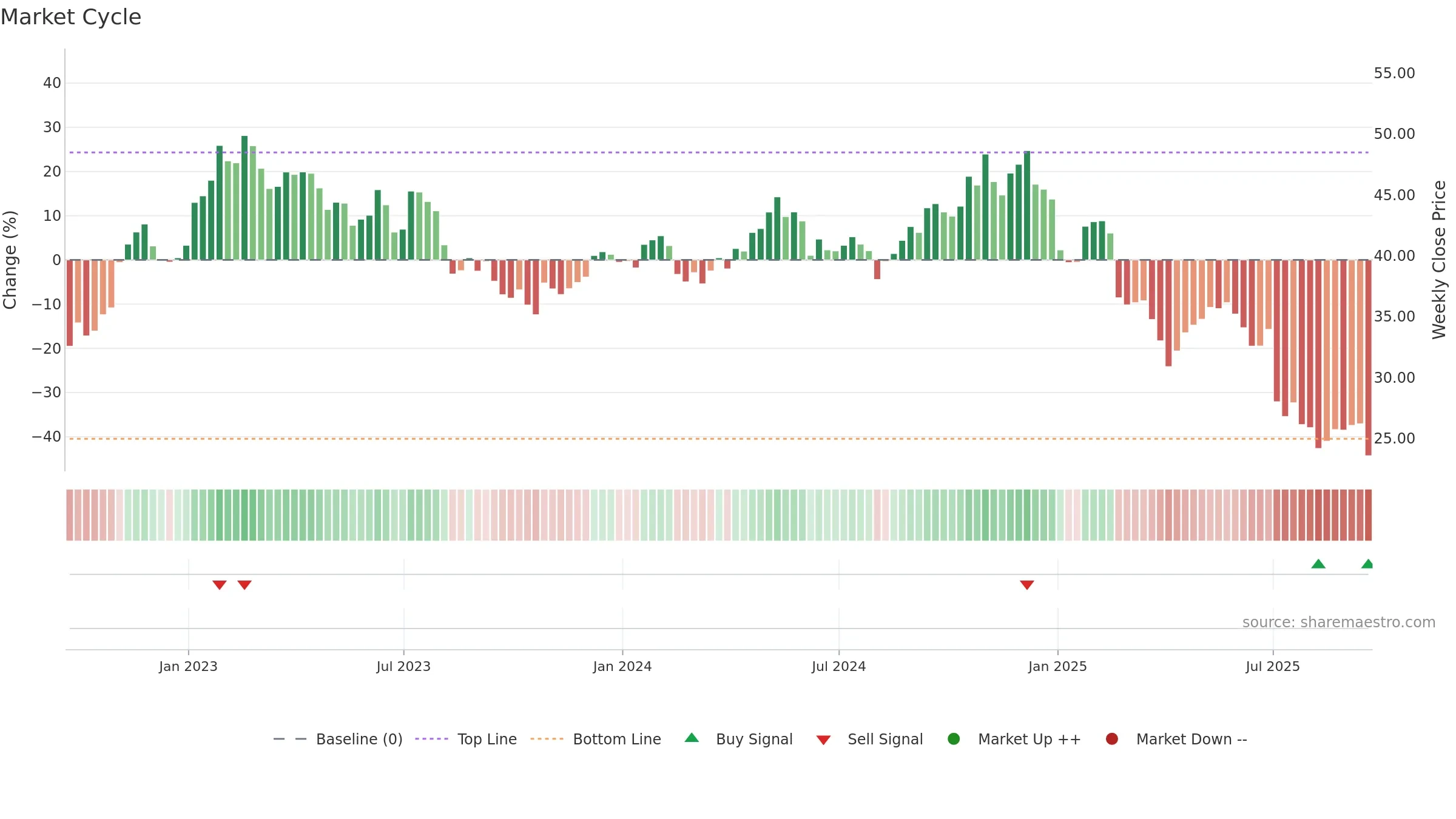1456x819 pixels.
Task: Click the Sell Signal legend label
Action: pyautogui.click(x=885, y=740)
